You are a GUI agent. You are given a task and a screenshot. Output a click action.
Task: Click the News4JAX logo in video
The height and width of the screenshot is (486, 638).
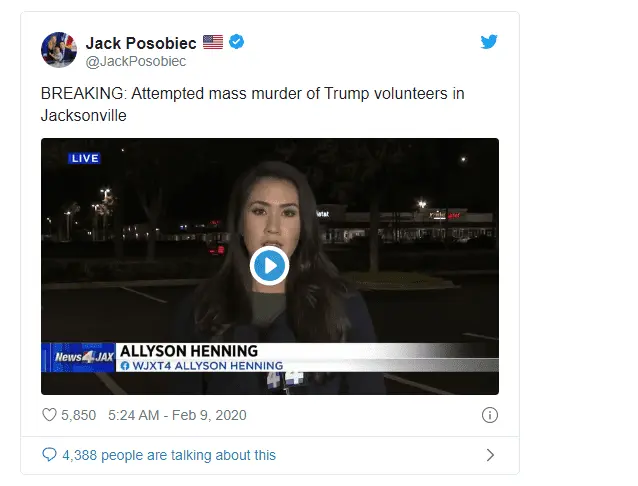click(79, 357)
